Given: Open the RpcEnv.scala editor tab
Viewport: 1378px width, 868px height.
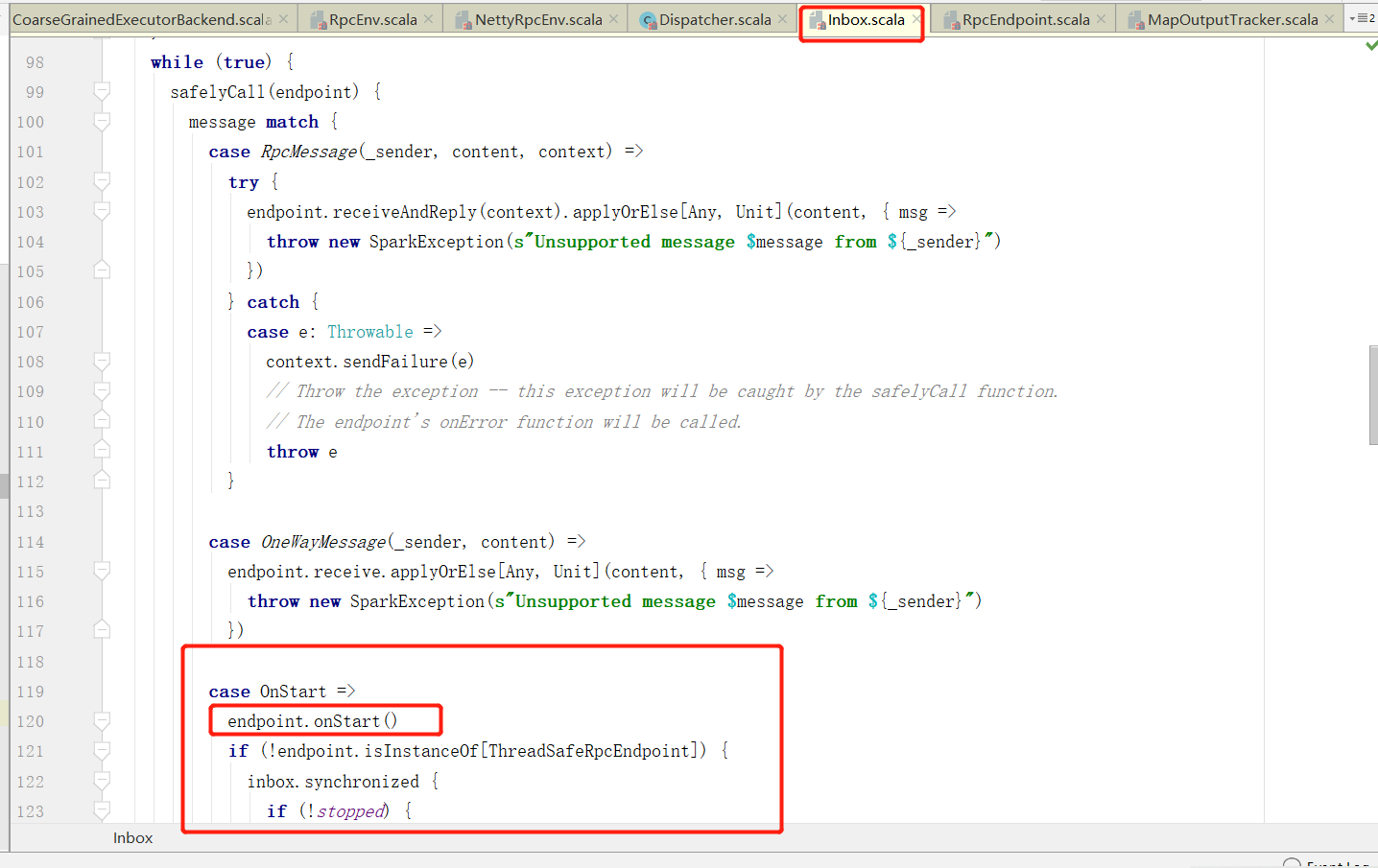Looking at the screenshot, I should (372, 19).
